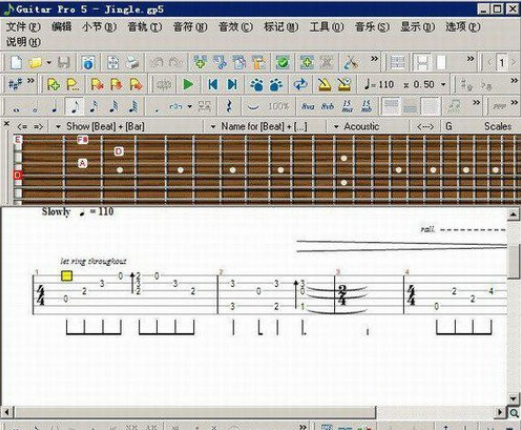Open the Name for [Beat] dropdown

point(259,127)
